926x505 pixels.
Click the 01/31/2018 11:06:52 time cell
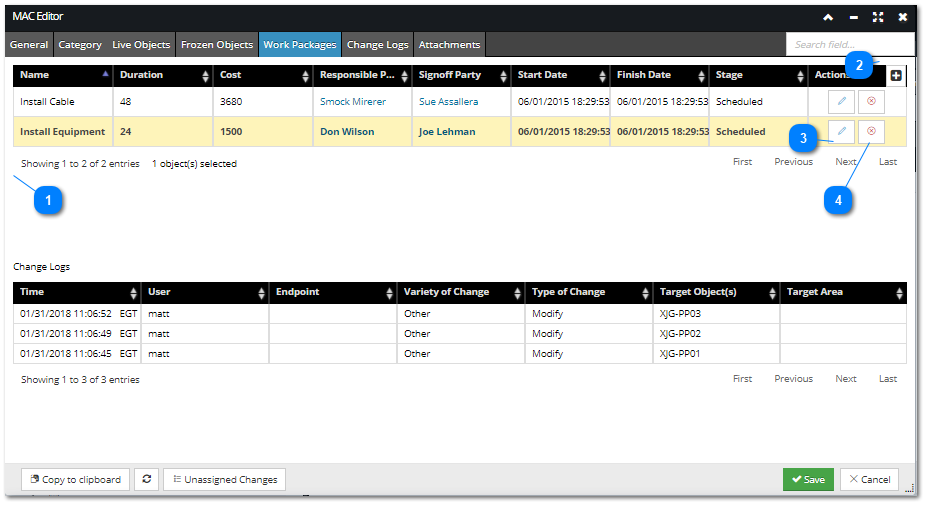point(77,314)
